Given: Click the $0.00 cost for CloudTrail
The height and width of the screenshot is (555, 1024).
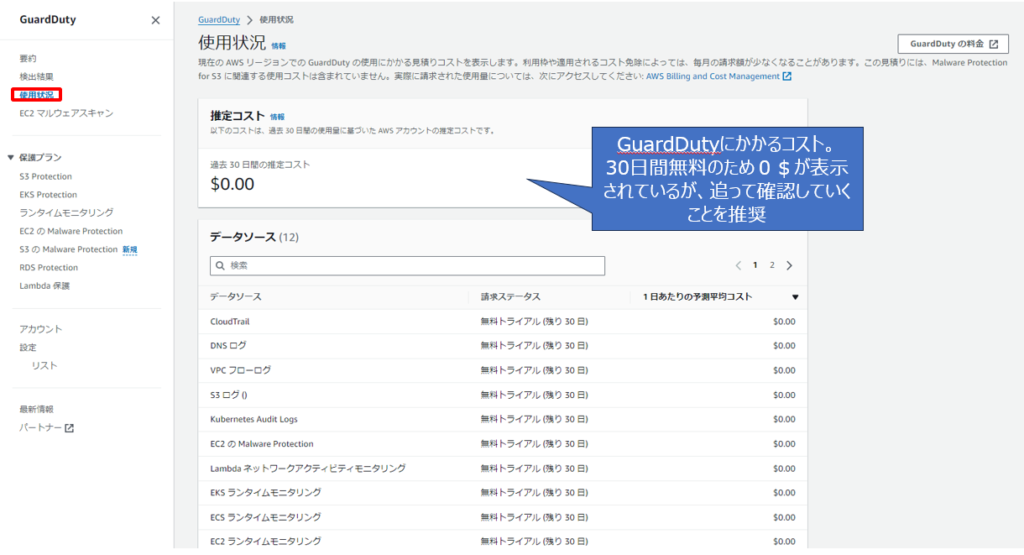Looking at the screenshot, I should pos(784,321).
